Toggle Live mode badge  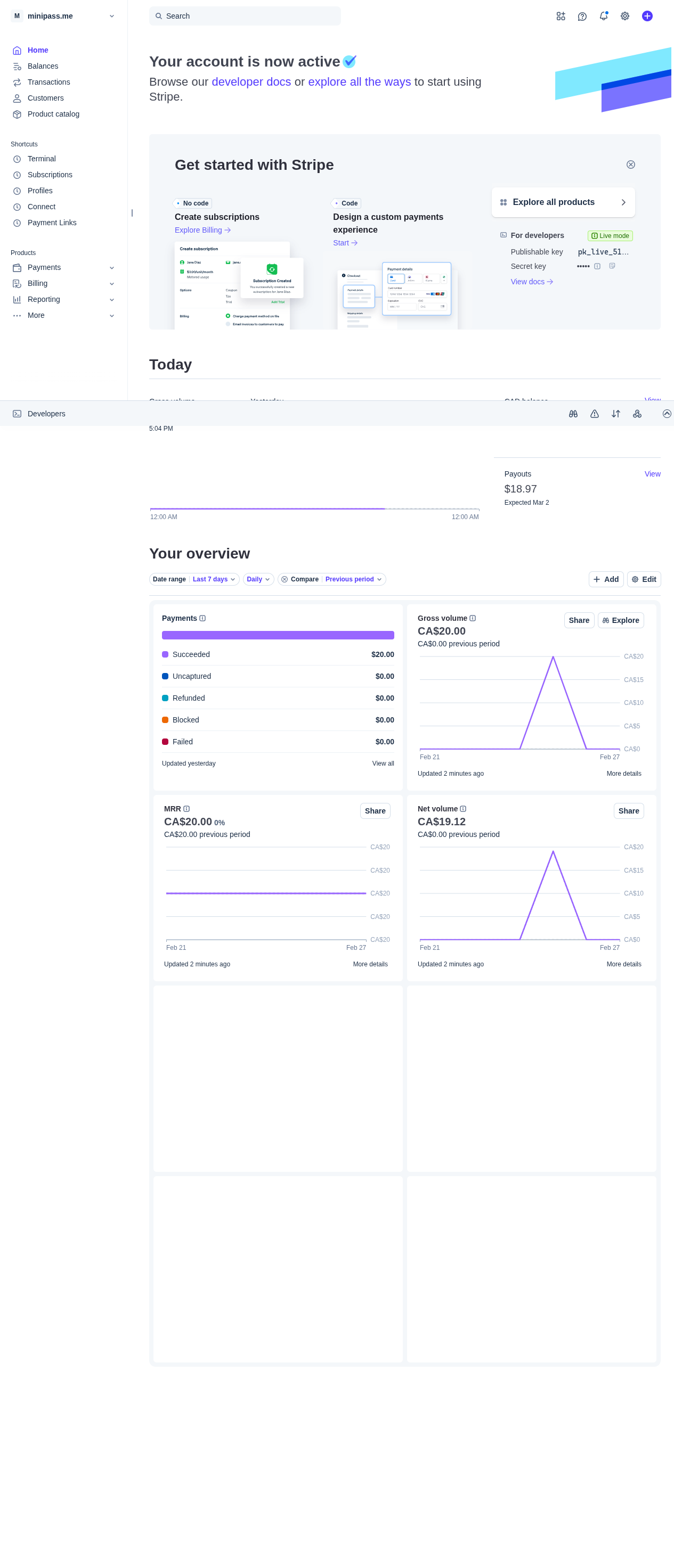(610, 236)
